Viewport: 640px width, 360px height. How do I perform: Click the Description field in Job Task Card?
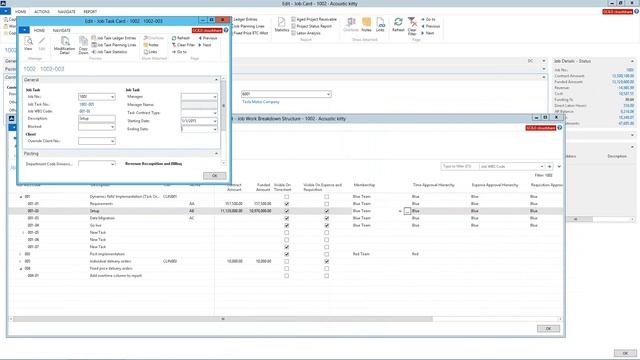coord(97,119)
